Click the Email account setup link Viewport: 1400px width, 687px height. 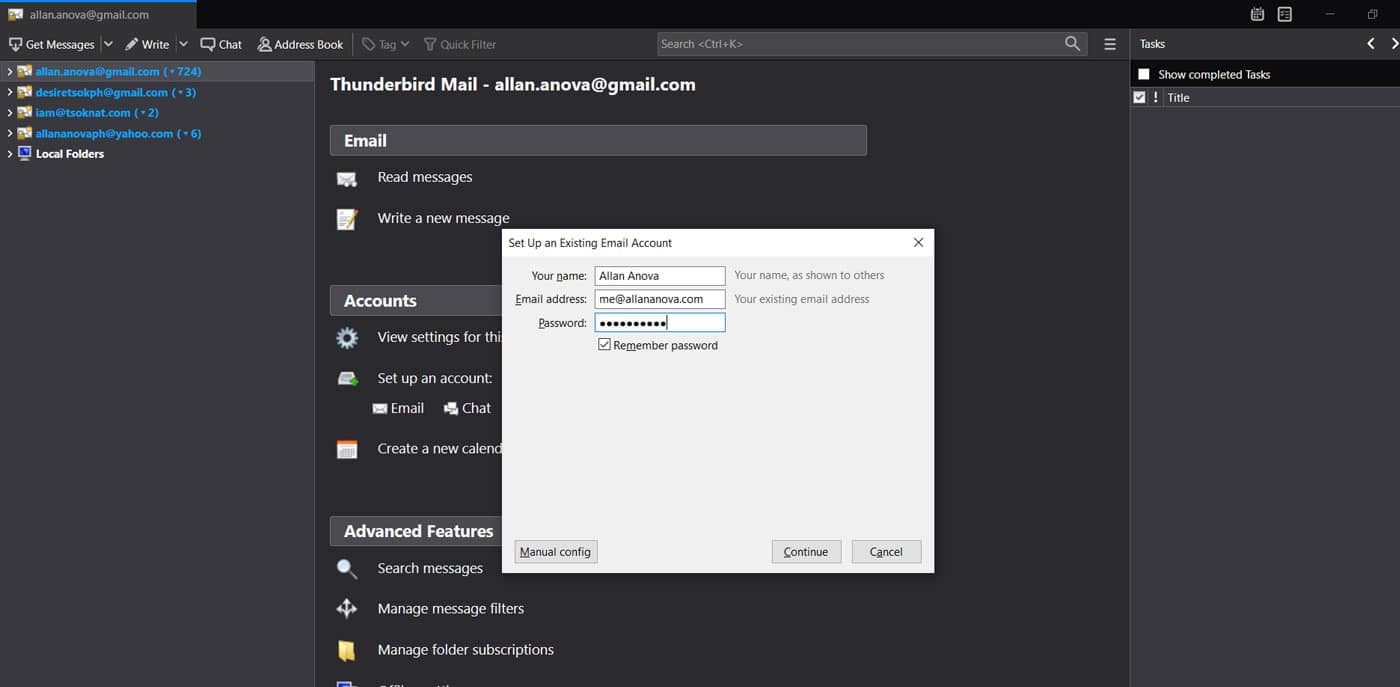point(398,408)
